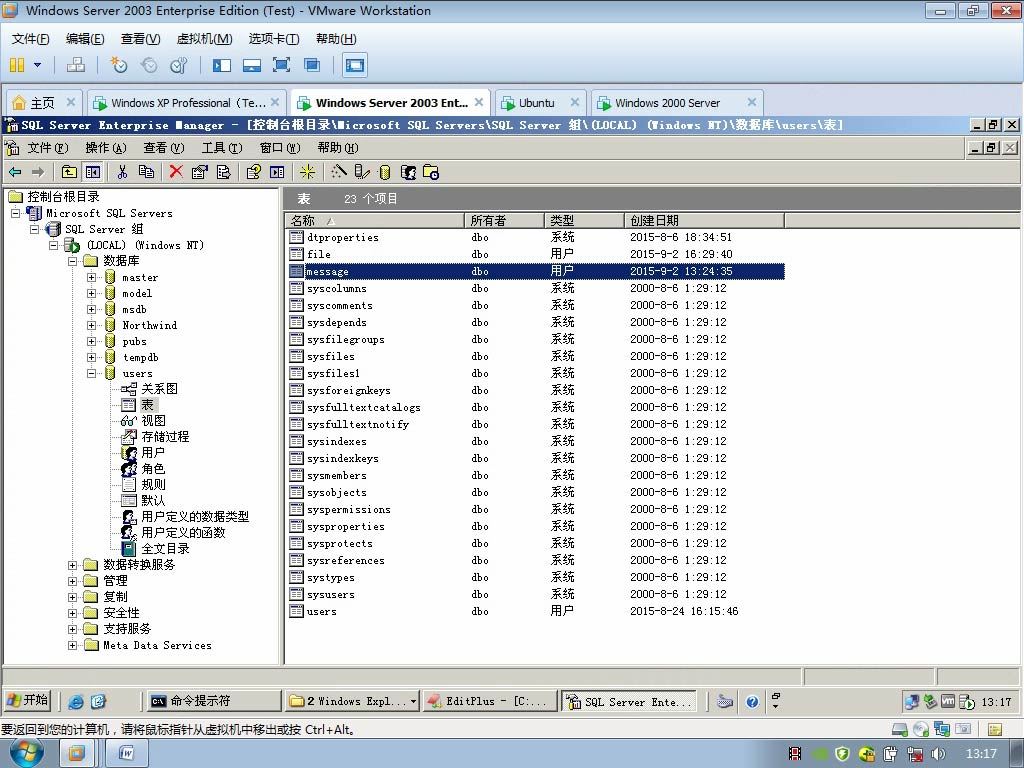Toggle the VMware thumbnail bar icon
The height and width of the screenshot is (768, 1024).
[x=251, y=65]
